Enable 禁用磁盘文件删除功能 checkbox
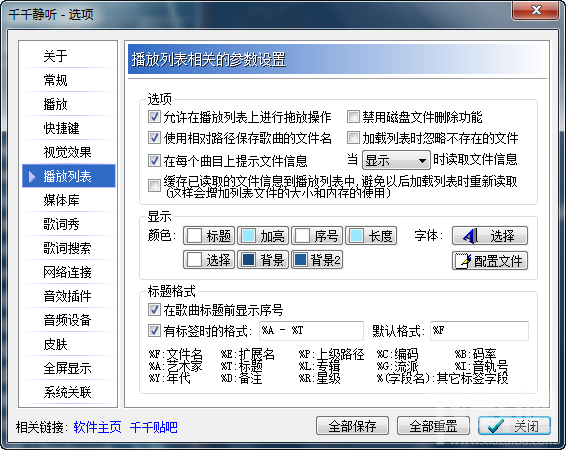566x450 pixels. point(353,117)
